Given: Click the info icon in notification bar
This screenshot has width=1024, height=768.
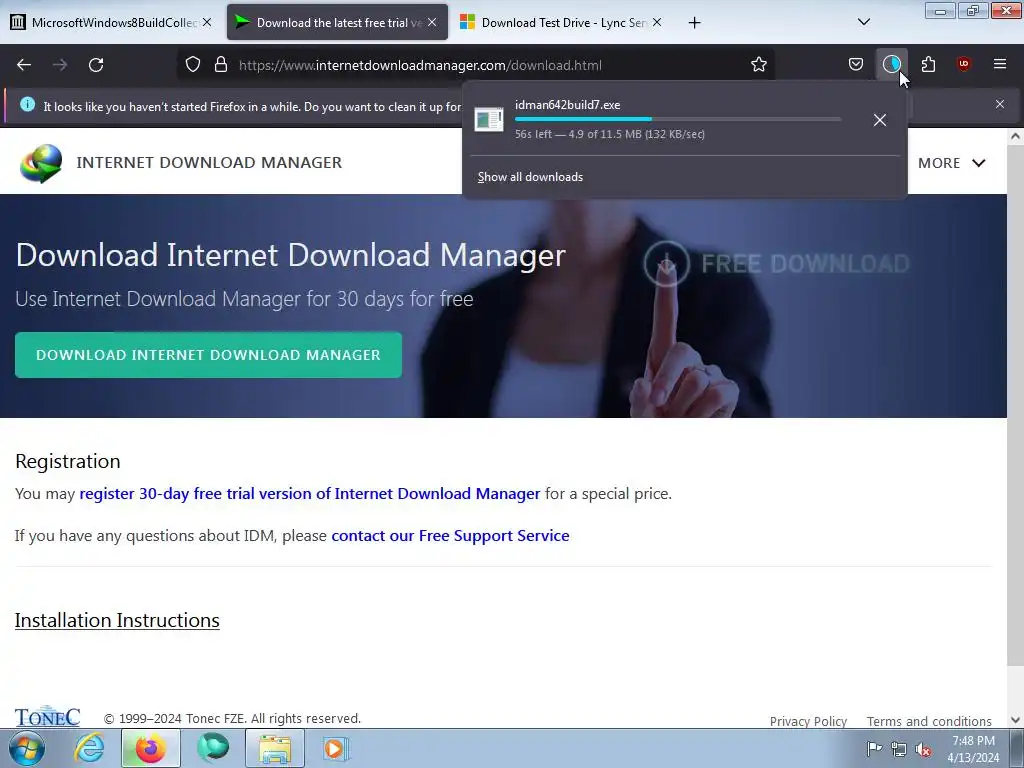Looking at the screenshot, I should point(27,104).
